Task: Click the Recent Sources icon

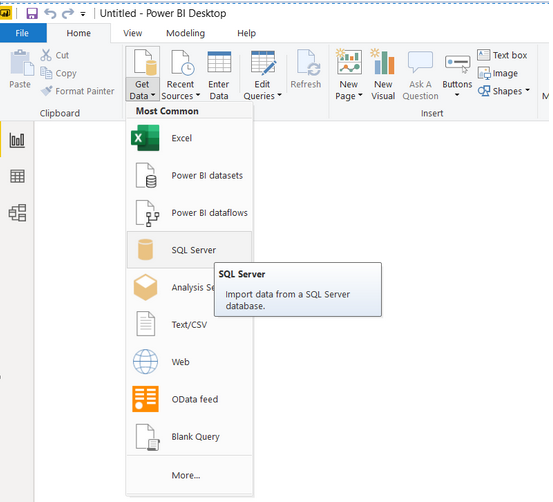Action: 182,63
